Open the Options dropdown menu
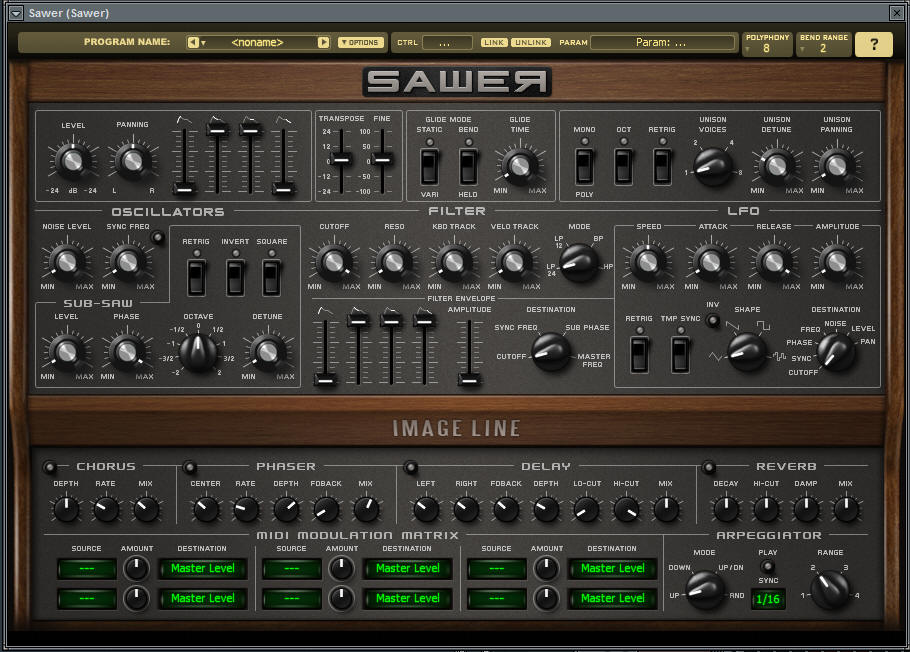 360,43
